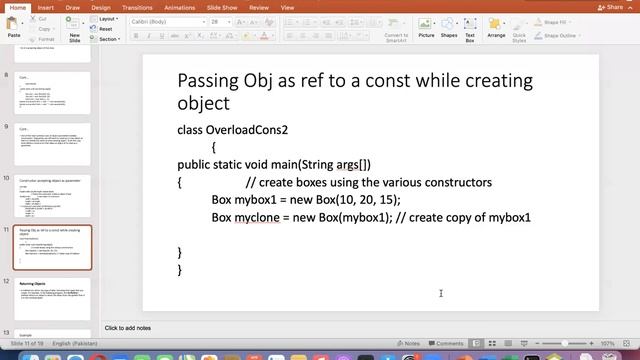Screen dimensions: 640x360
Task: Open the Review tab
Action: click(259, 8)
